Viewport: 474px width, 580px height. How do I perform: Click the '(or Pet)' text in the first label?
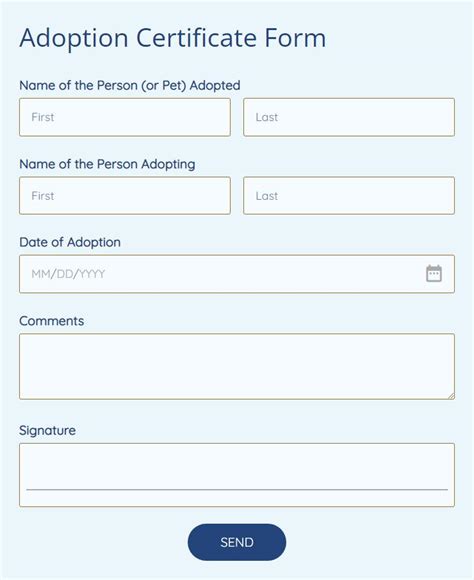point(164,85)
